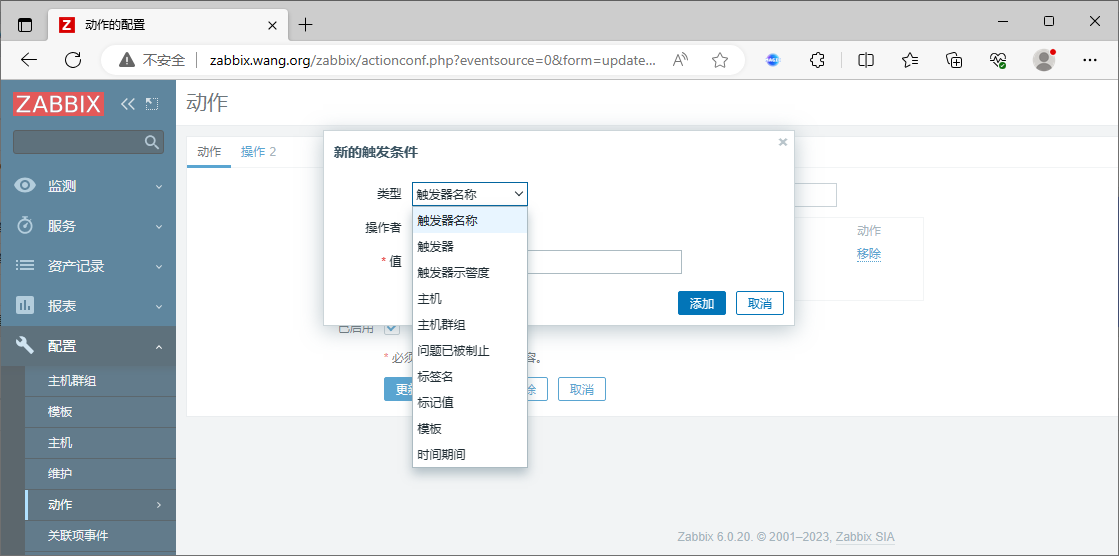The height and width of the screenshot is (556, 1119).
Task: Collapse the sidebar with double-chevron icon
Action: 128,104
